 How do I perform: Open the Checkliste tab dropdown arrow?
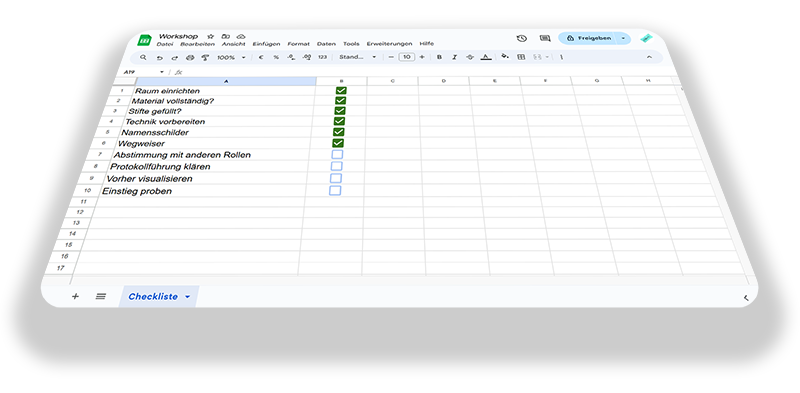click(x=187, y=297)
